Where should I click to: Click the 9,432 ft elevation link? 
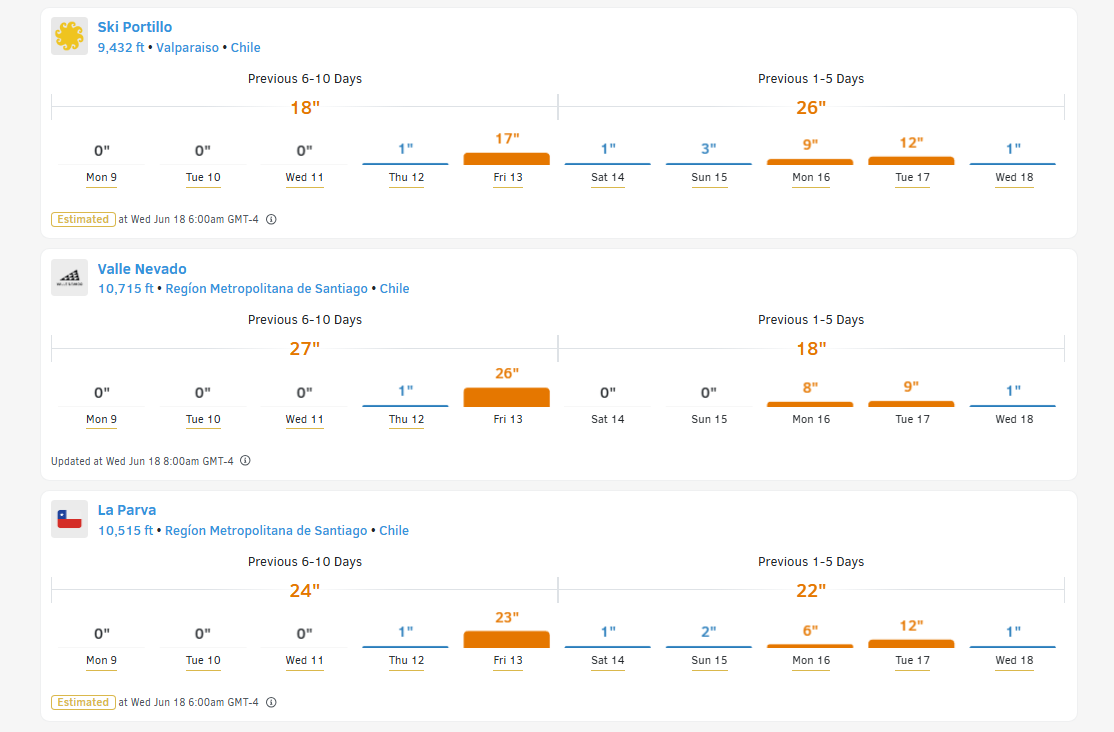pos(121,48)
